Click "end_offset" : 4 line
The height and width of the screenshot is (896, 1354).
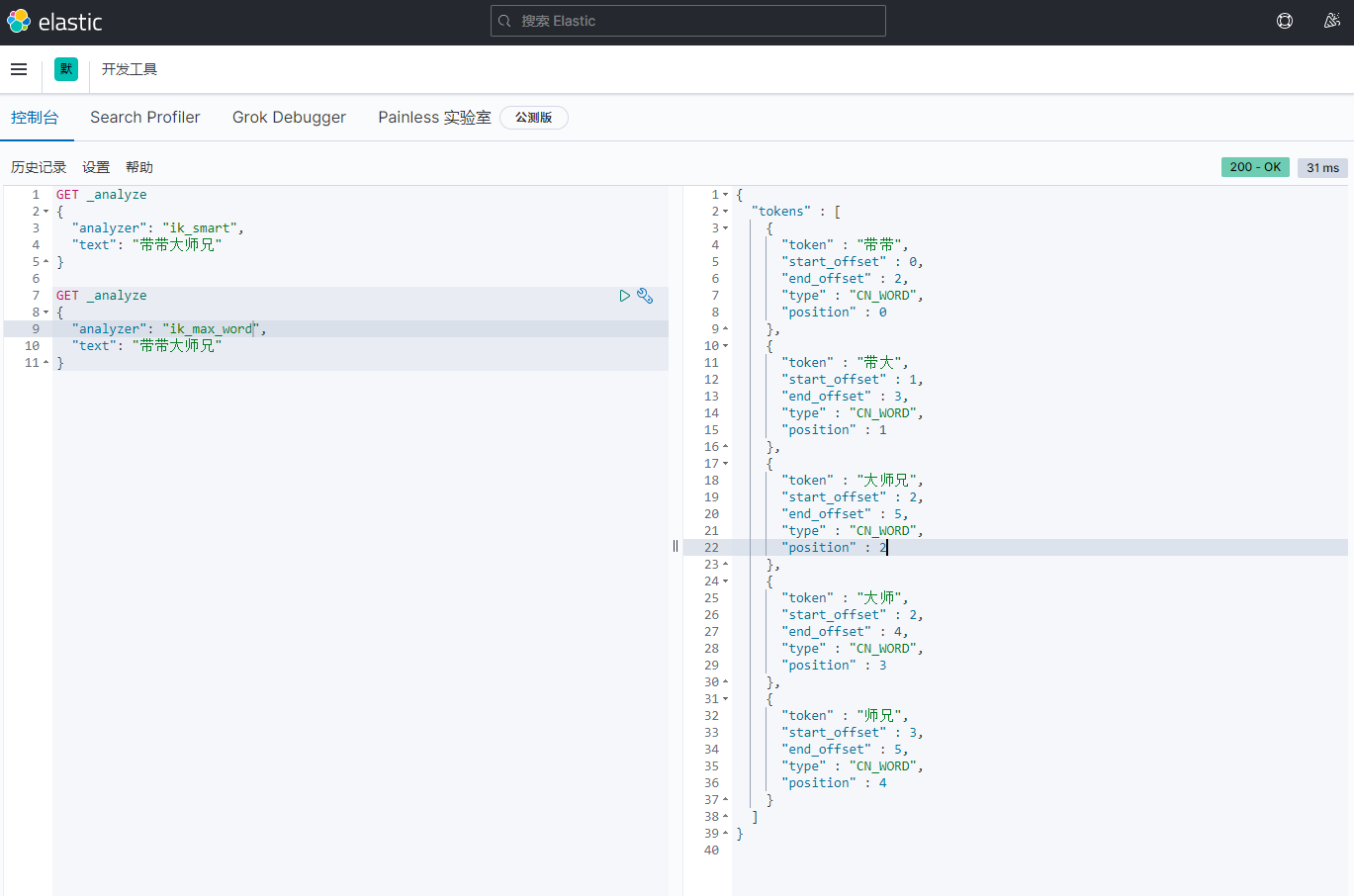point(845,632)
